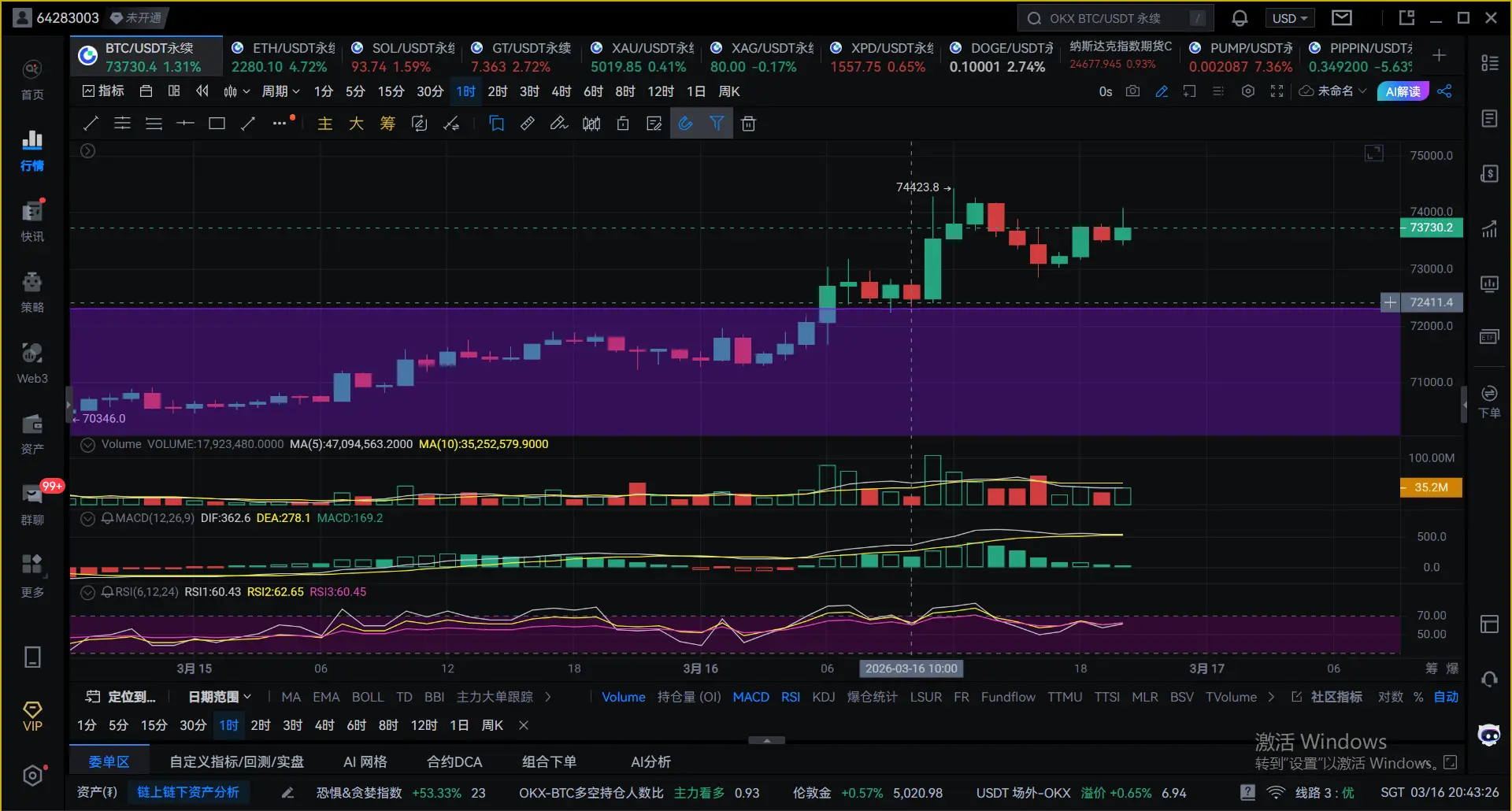Open the 周期 period dropdown

(280, 91)
